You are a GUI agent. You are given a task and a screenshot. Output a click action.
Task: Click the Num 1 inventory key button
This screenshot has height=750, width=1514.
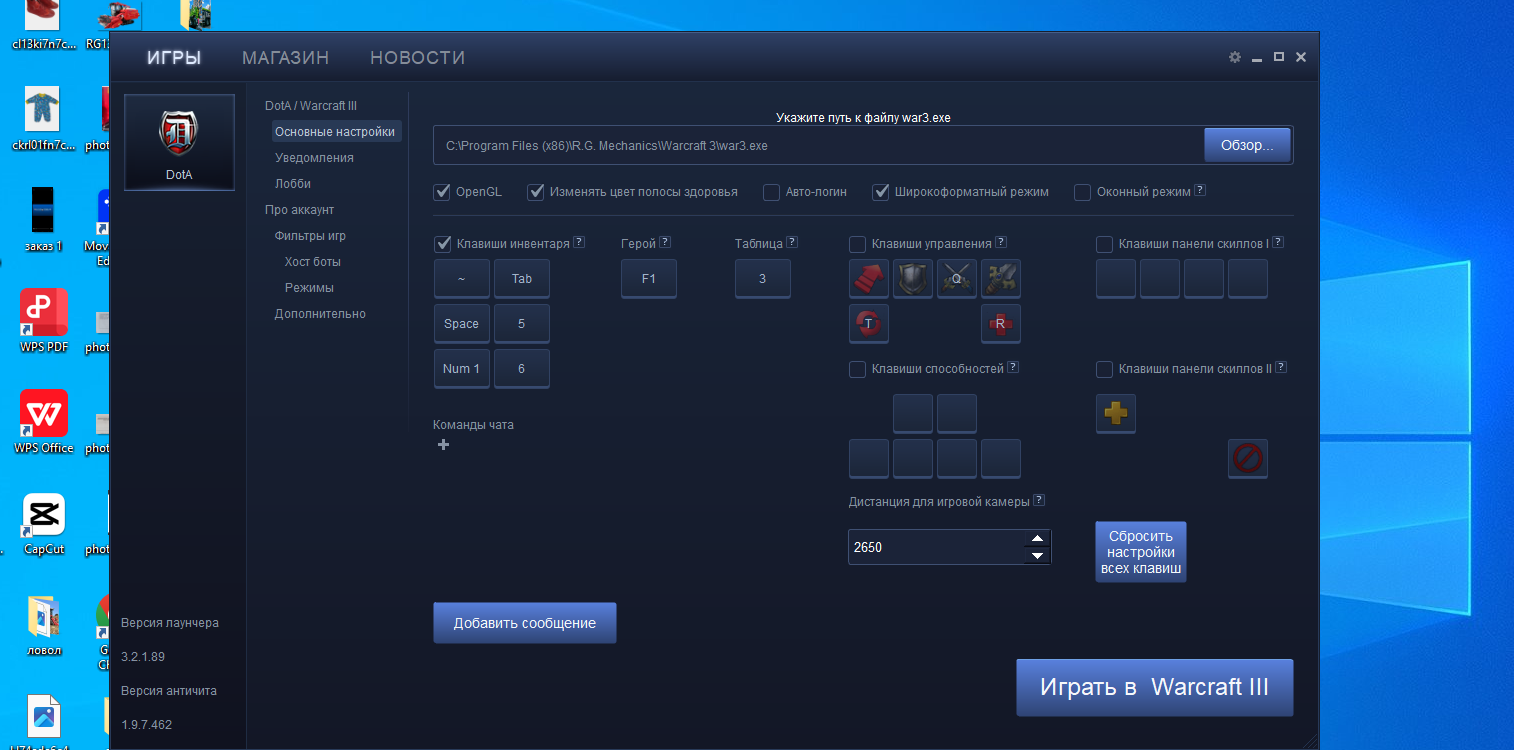[x=462, y=369]
